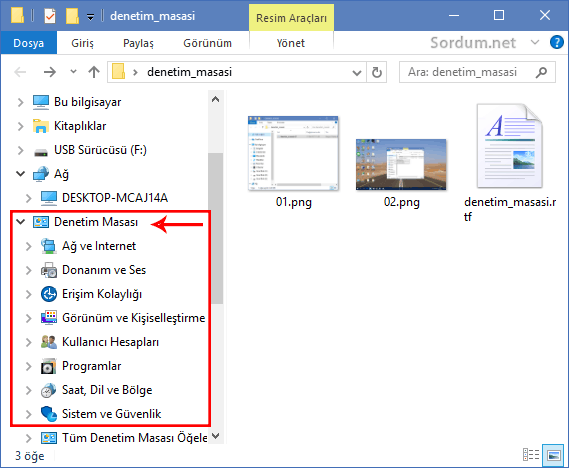Select the 02.png thumbnail
Screen dimensions: 569x468
[401, 164]
